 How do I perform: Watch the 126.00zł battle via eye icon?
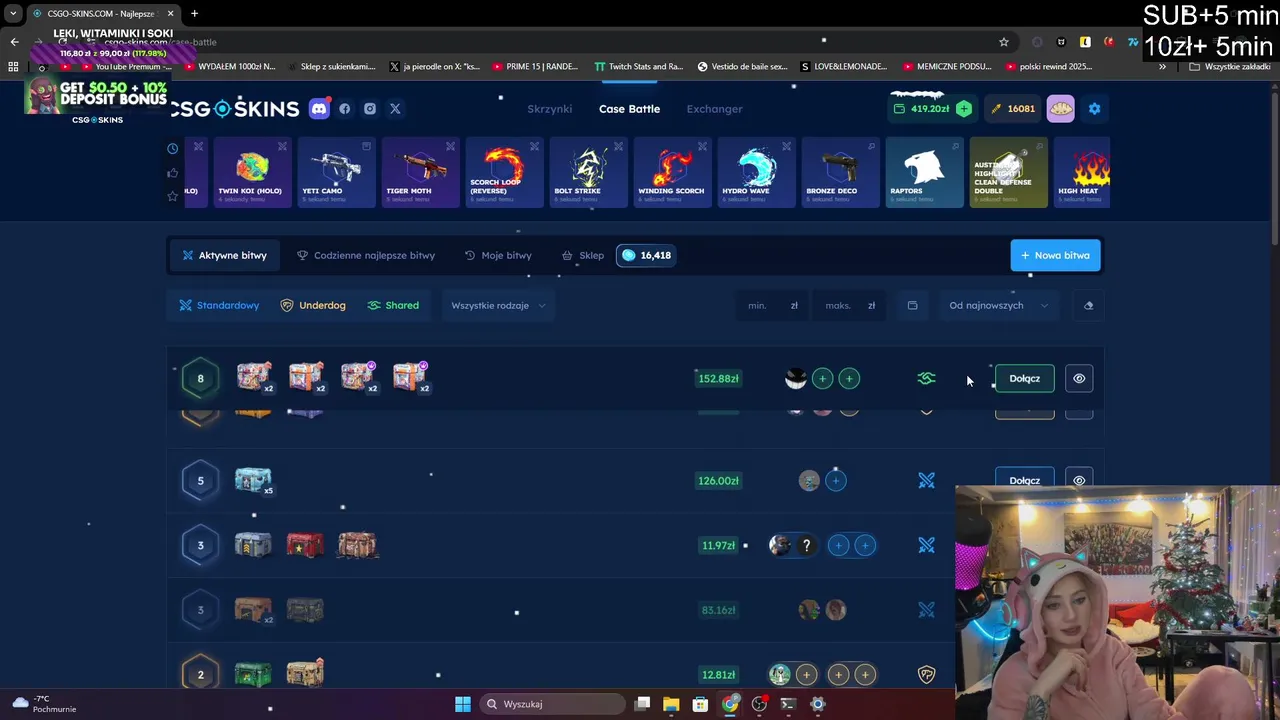pyautogui.click(x=1079, y=480)
